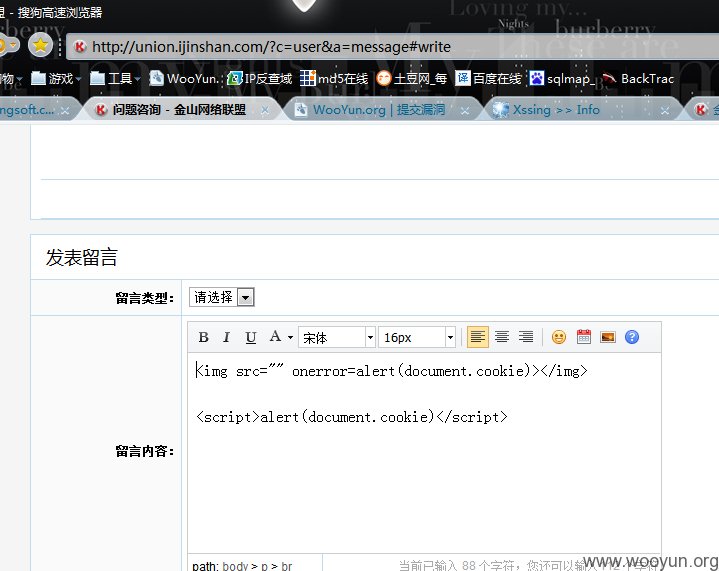Image resolution: width=719 pixels, height=571 pixels.
Task: Open the IP反查域 bookmark
Action: point(260,79)
